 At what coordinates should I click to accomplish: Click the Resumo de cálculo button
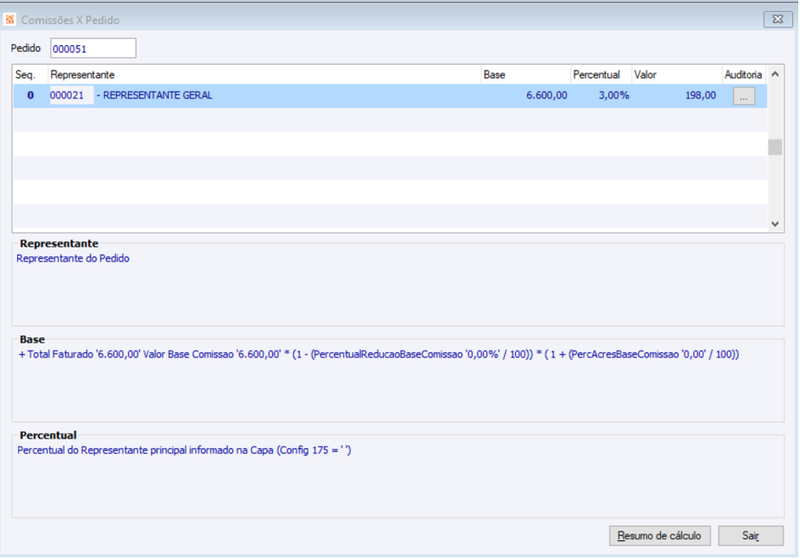[x=659, y=536]
